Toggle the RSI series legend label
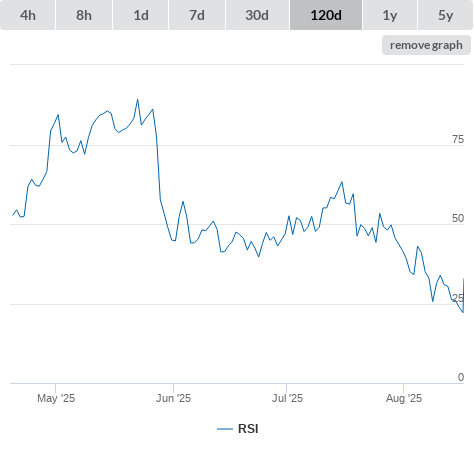The height and width of the screenshot is (455, 474). (x=248, y=429)
